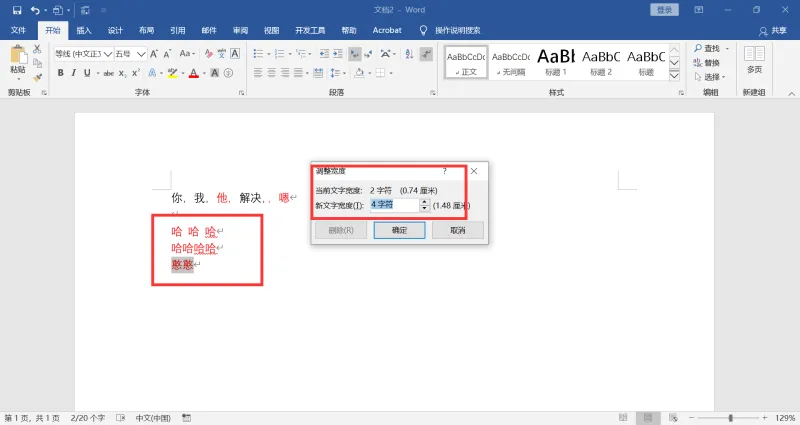Viewport: 800px width, 425px height.
Task: Click the dialog help question mark
Action: tap(445, 171)
